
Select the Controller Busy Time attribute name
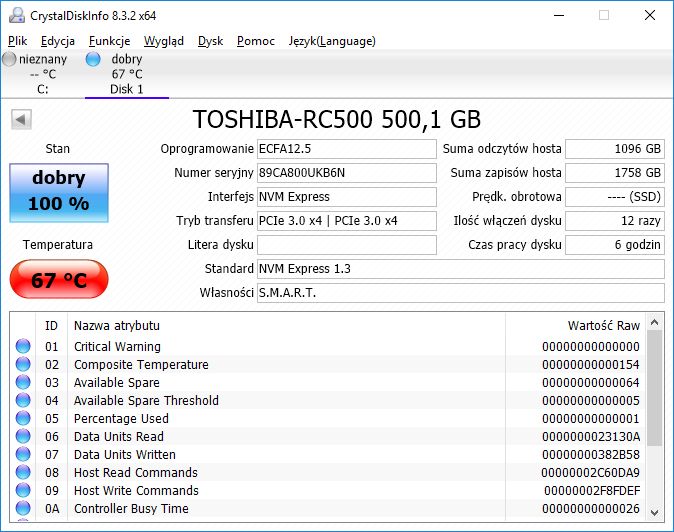coord(131,509)
